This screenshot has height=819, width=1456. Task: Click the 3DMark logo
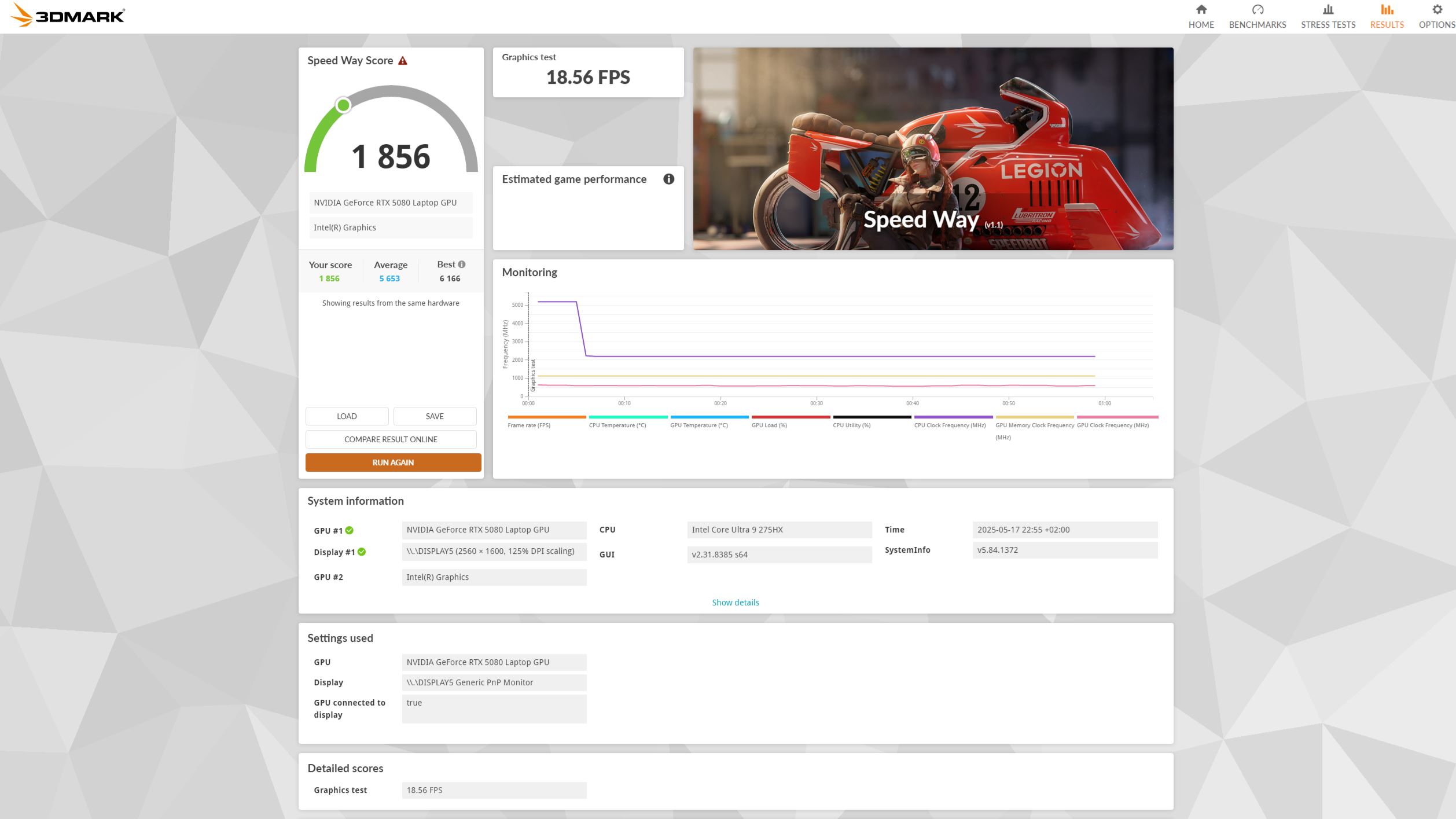(x=68, y=16)
